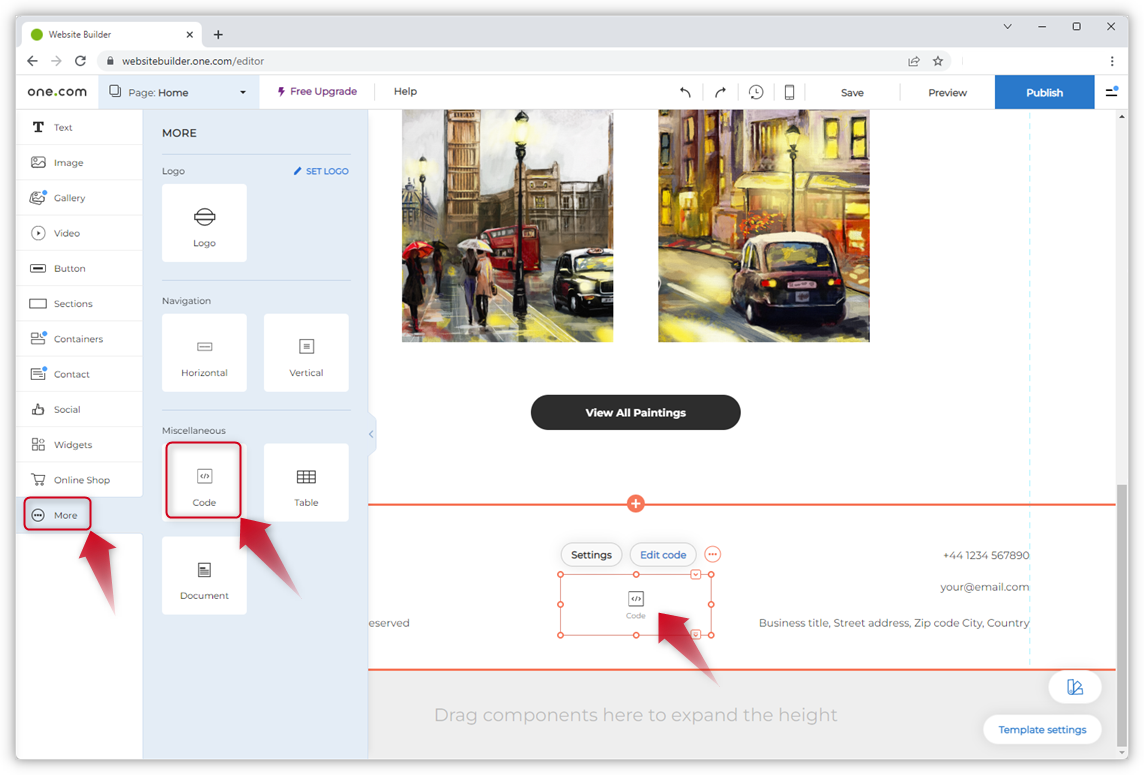Select the Online Shop sidebar item
The width and height of the screenshot is (1144, 775).
79,480
